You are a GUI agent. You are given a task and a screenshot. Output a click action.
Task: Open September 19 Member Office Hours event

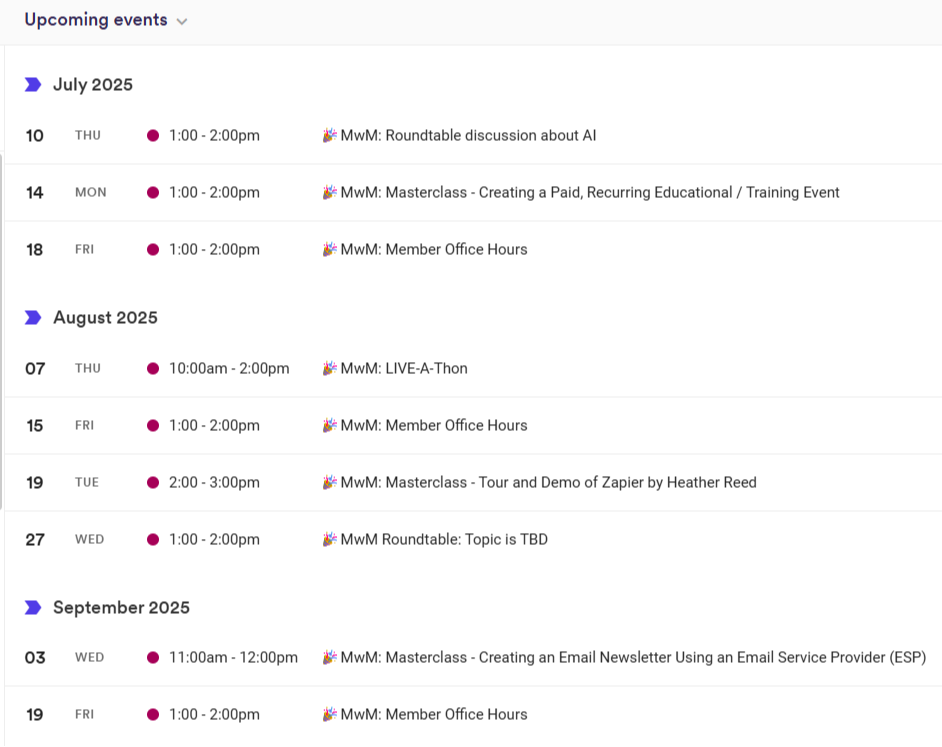434,714
